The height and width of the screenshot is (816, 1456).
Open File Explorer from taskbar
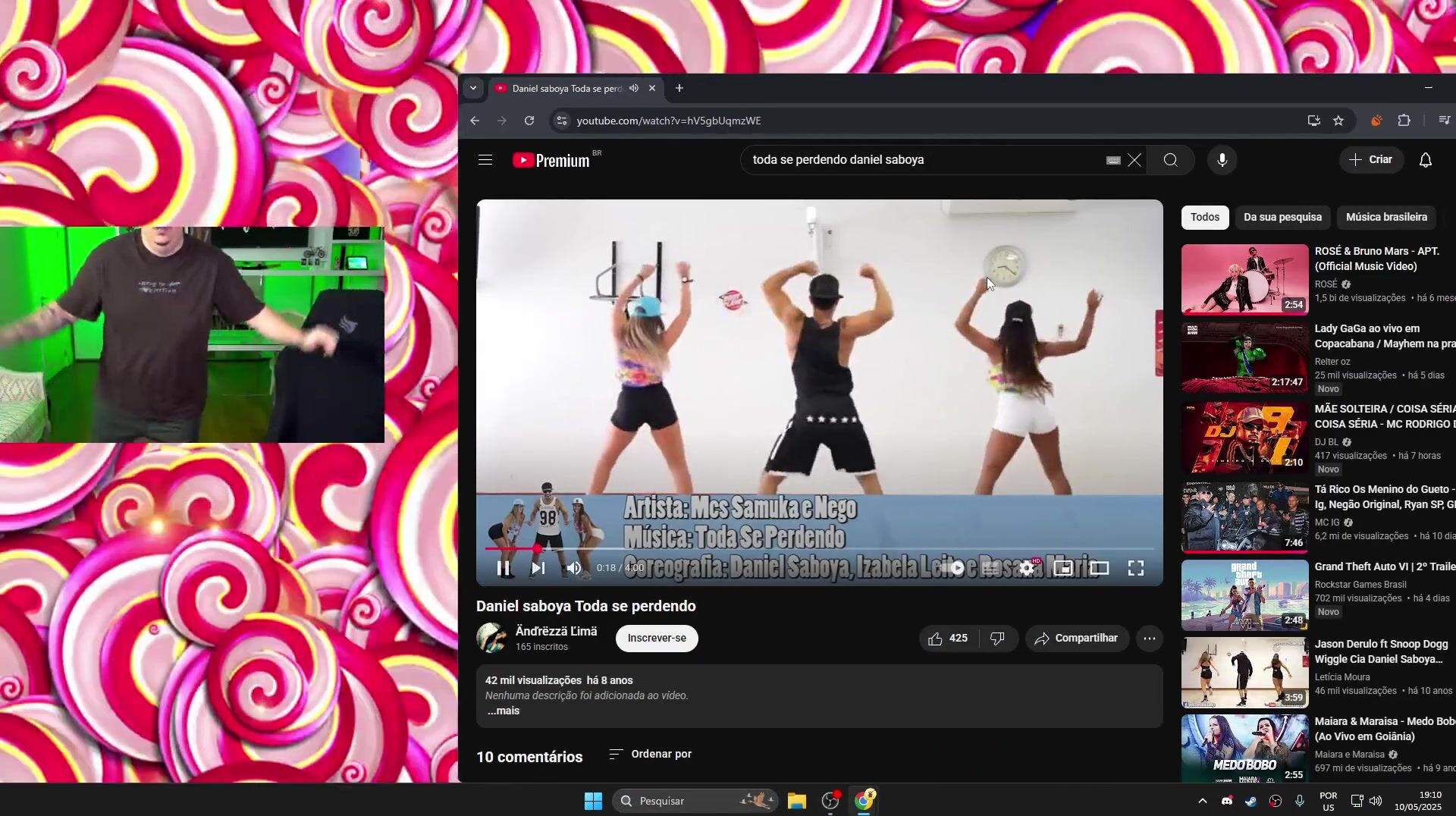(x=796, y=801)
